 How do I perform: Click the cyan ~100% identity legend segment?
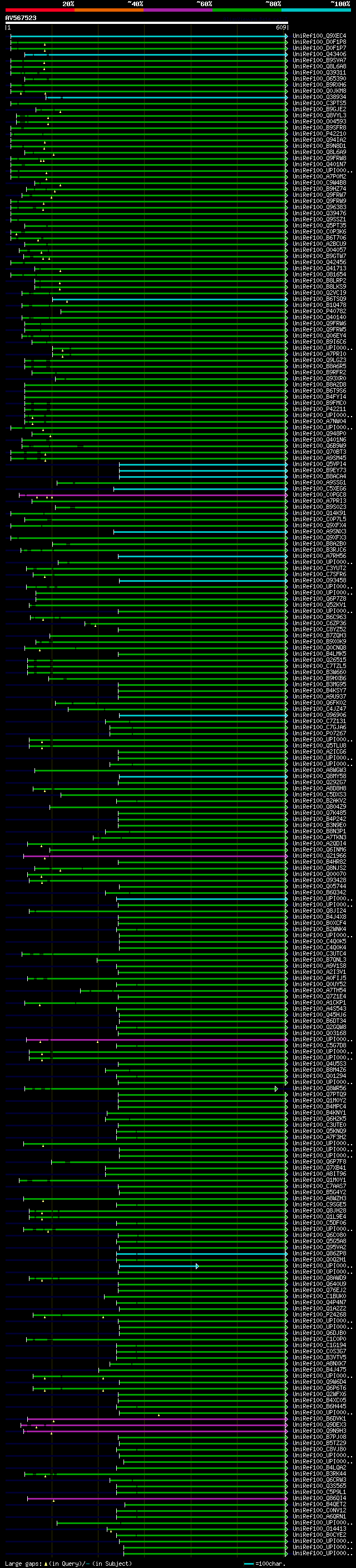316,10
